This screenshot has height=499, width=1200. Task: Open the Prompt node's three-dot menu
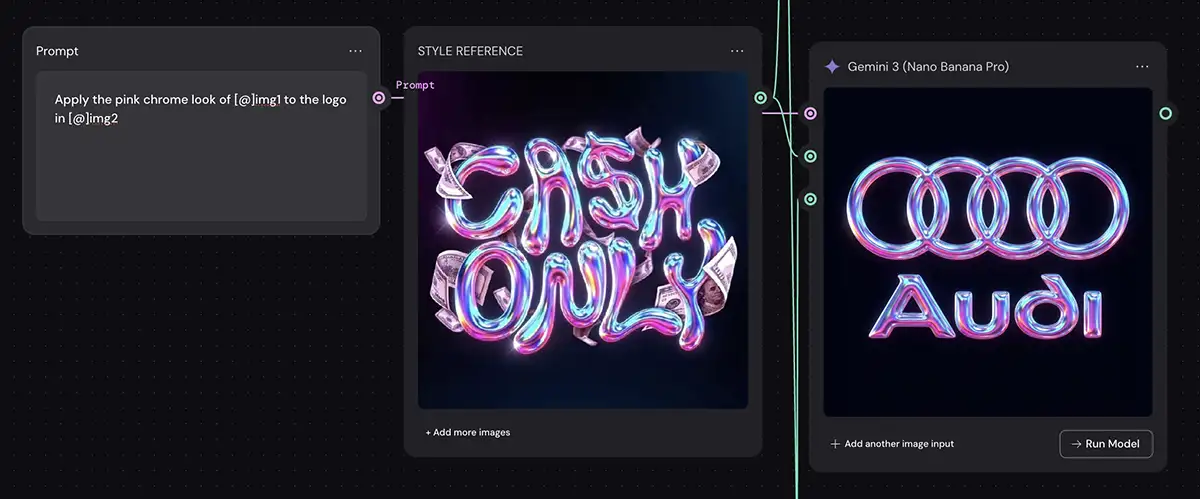356,51
